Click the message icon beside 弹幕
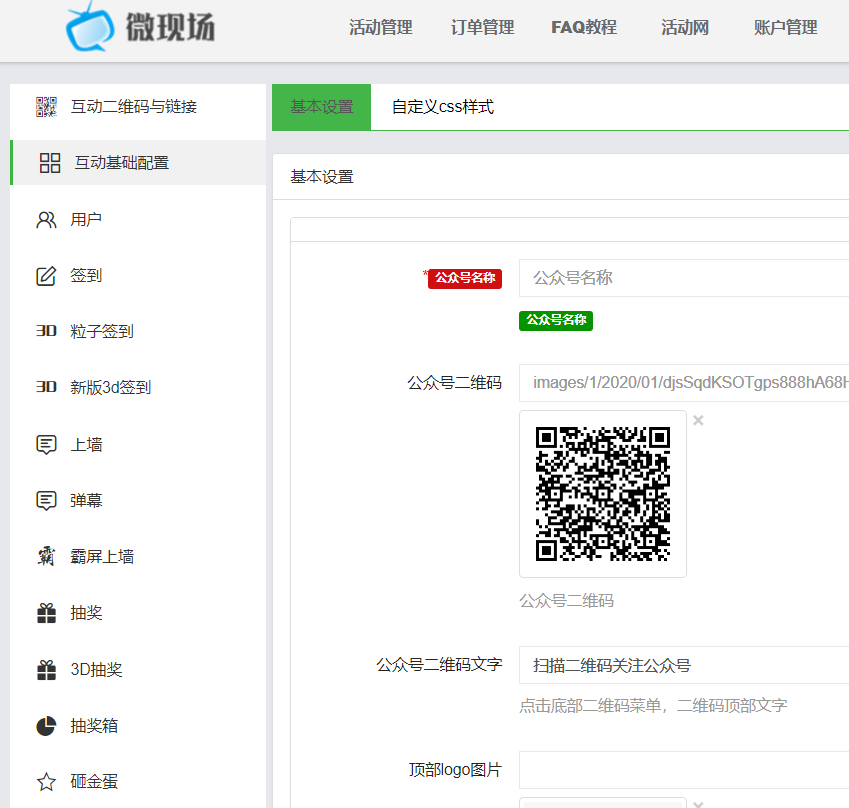This screenshot has width=849, height=808. [46, 500]
